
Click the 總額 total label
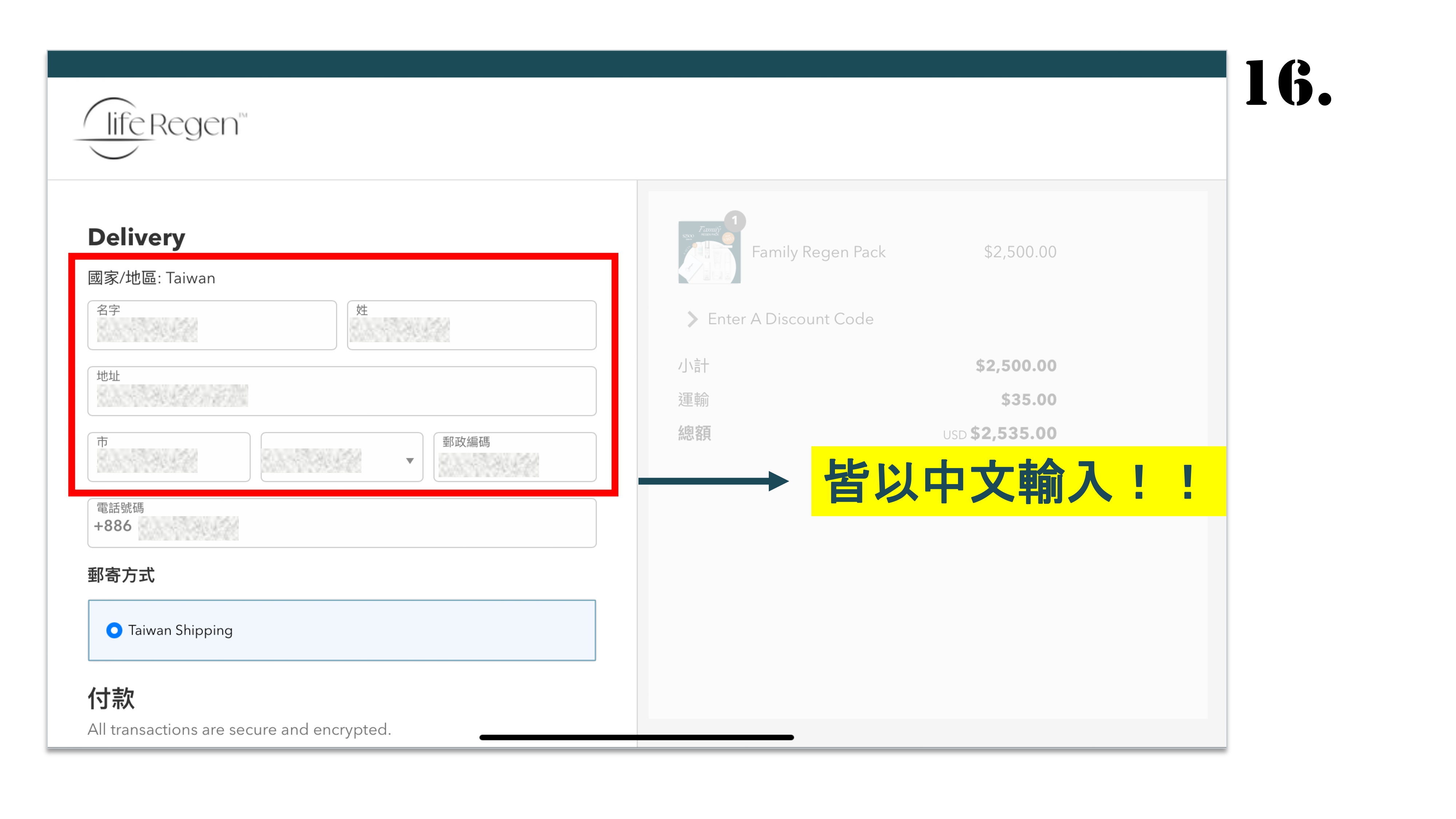[x=695, y=434]
